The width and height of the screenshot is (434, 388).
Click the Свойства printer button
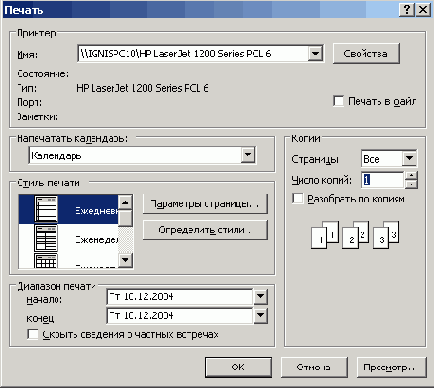pos(366,53)
